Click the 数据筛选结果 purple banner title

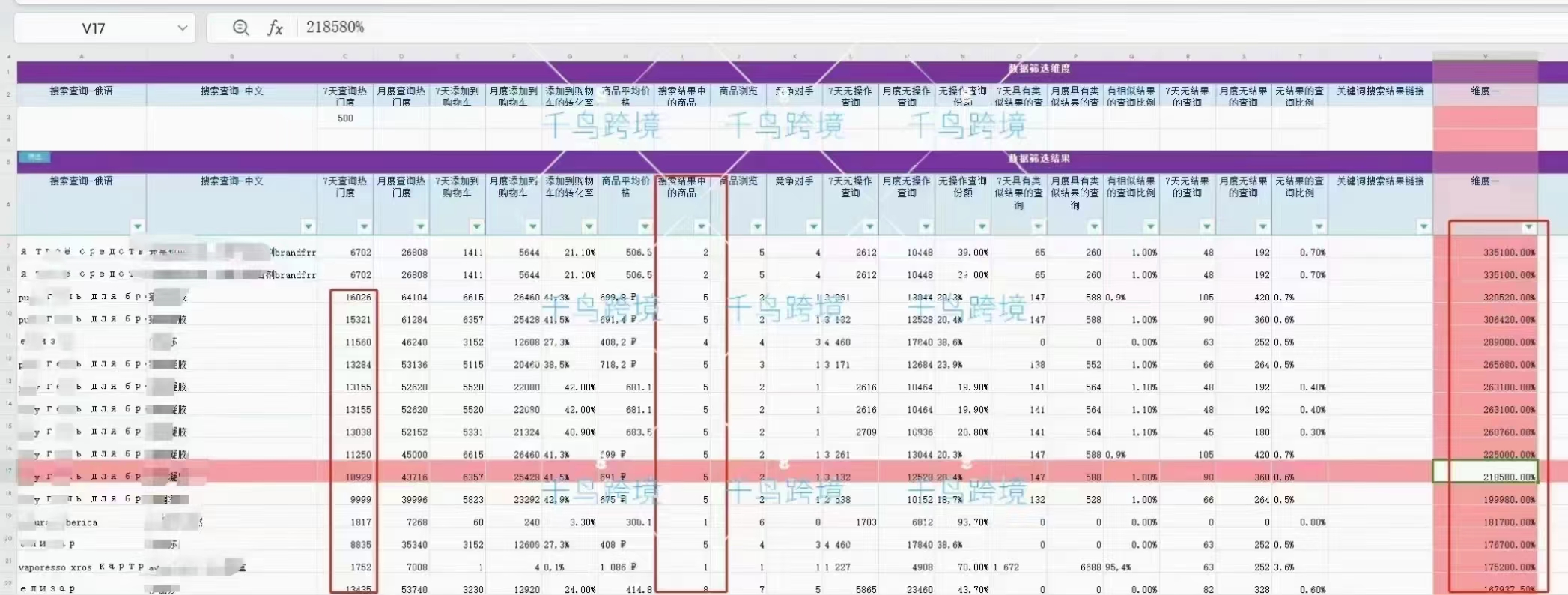tap(1039, 159)
